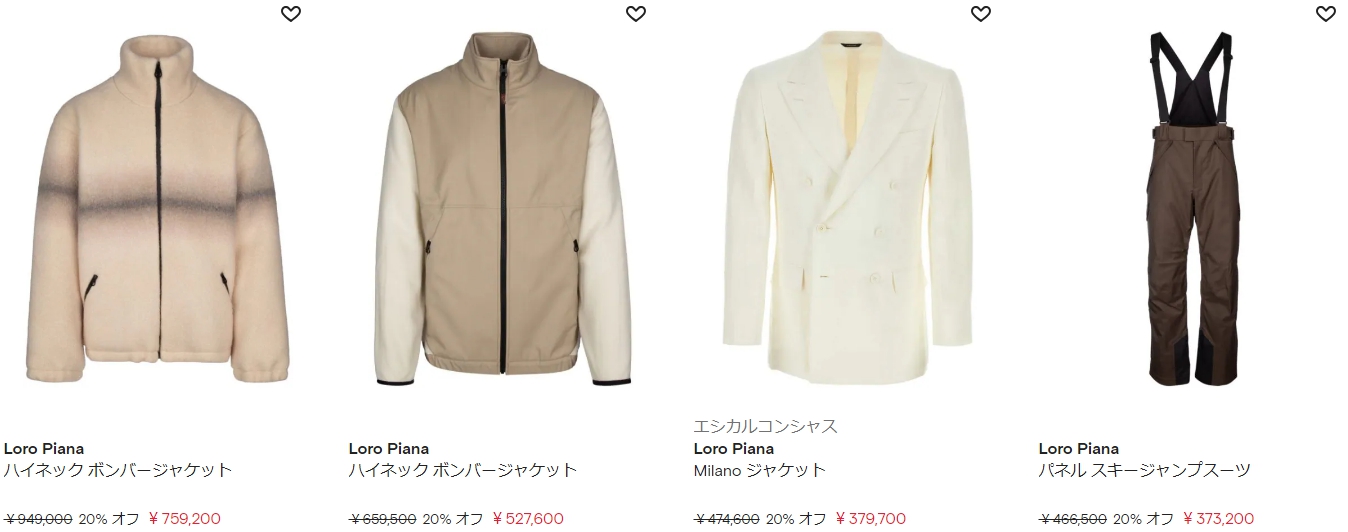Screen dimensions: 1348x532
Task: Open the white double-breasted blazer image
Action: click(848, 200)
